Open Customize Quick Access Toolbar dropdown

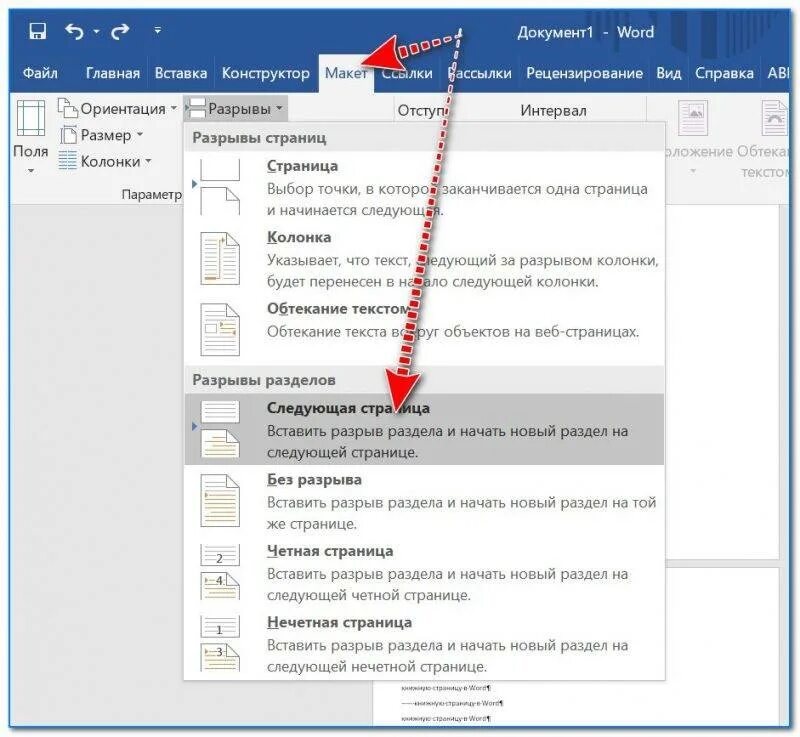tap(158, 31)
